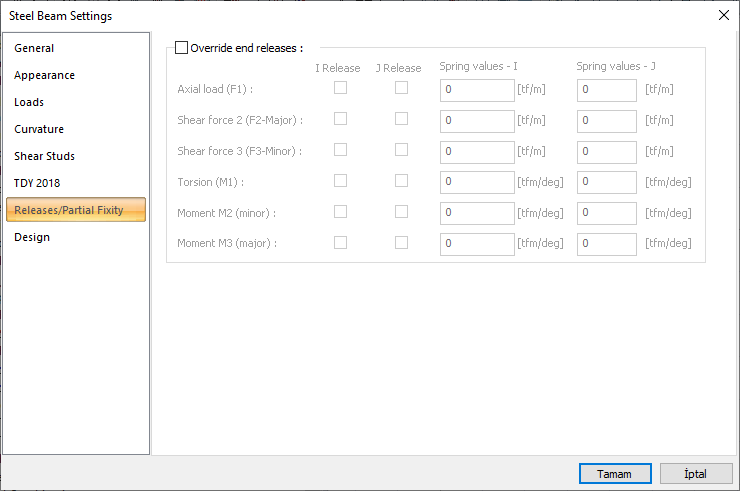Tick Axial load (F1) I Release checkbox

coord(340,88)
